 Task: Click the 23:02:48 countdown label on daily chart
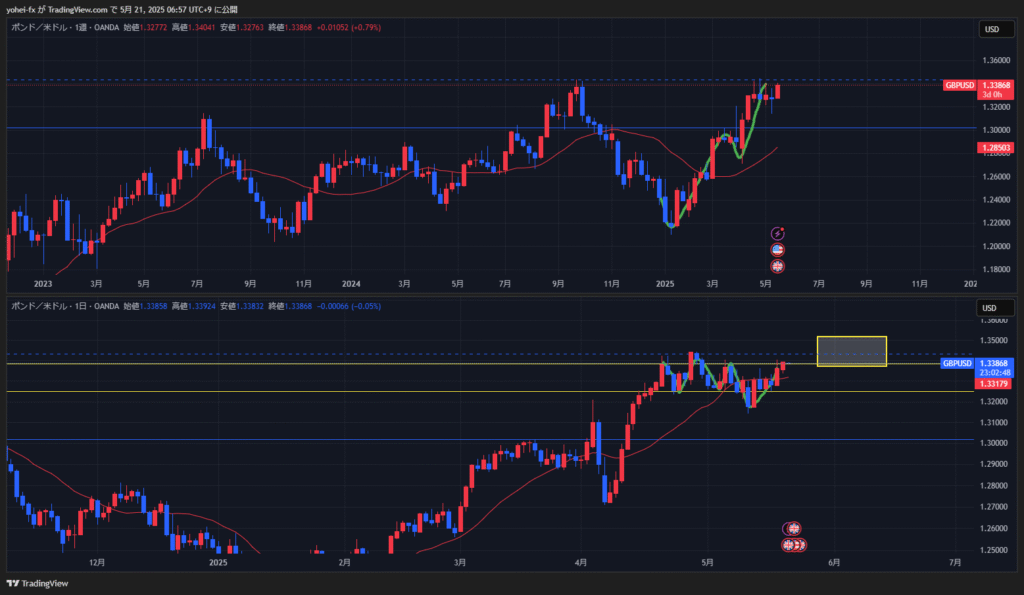994,373
